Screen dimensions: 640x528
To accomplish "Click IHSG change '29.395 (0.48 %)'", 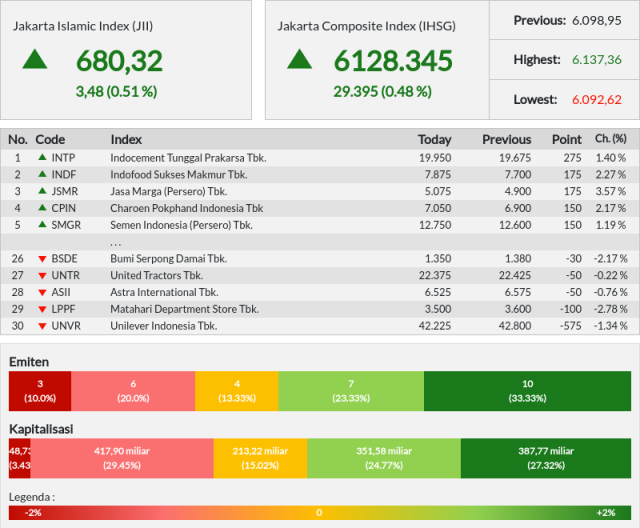I will point(382,91).
